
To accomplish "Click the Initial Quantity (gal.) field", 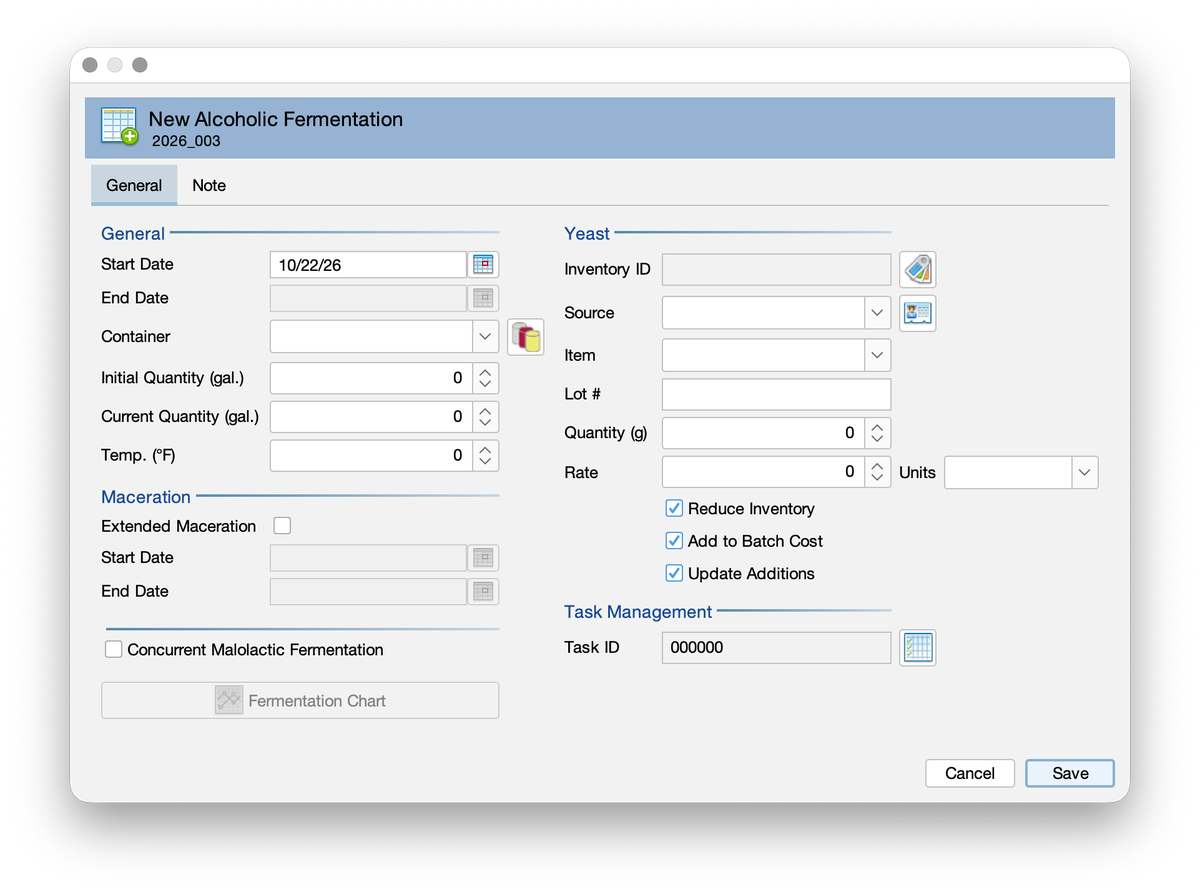I will tap(371, 378).
